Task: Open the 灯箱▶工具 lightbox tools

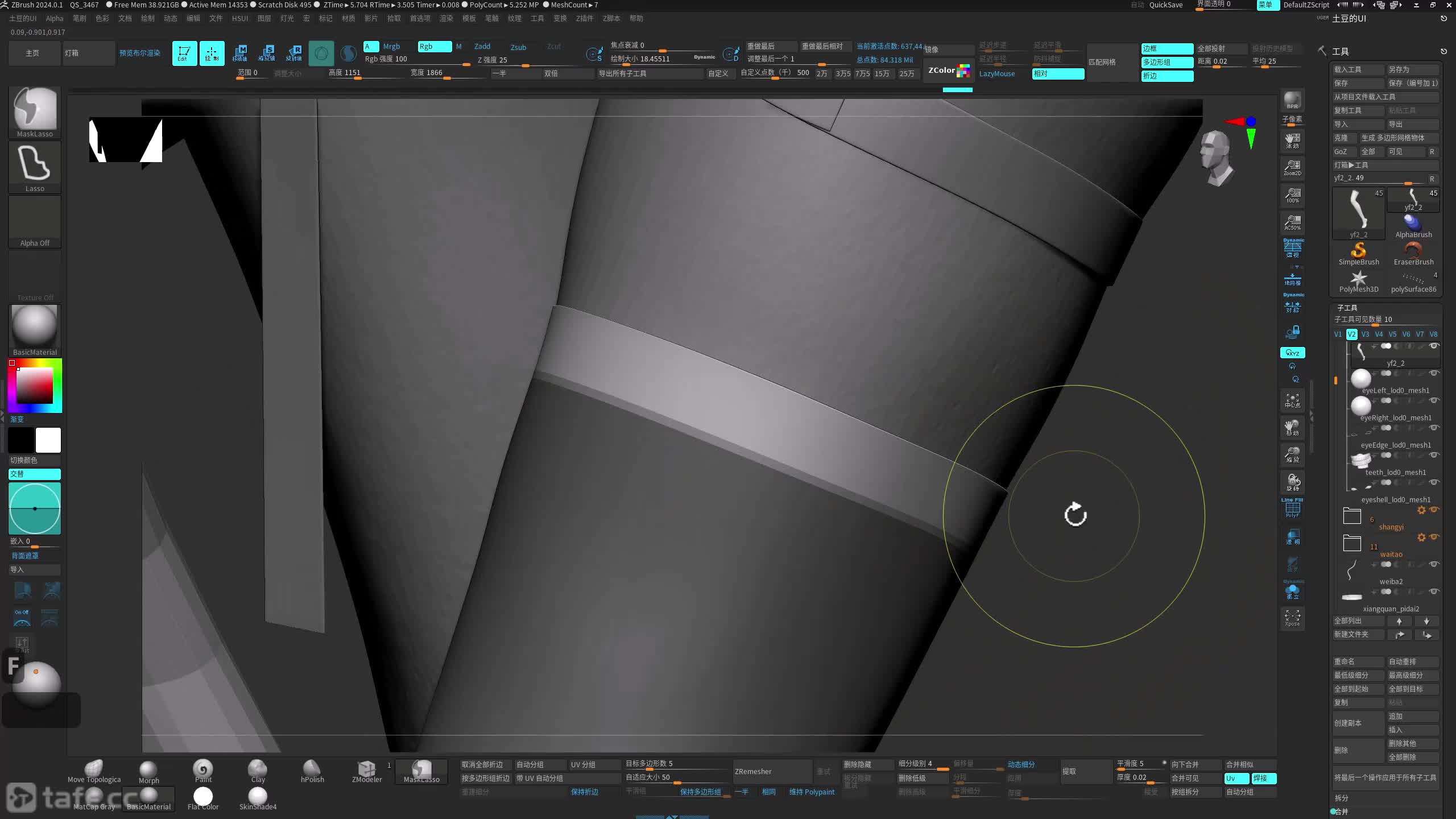Action: click(1385, 165)
